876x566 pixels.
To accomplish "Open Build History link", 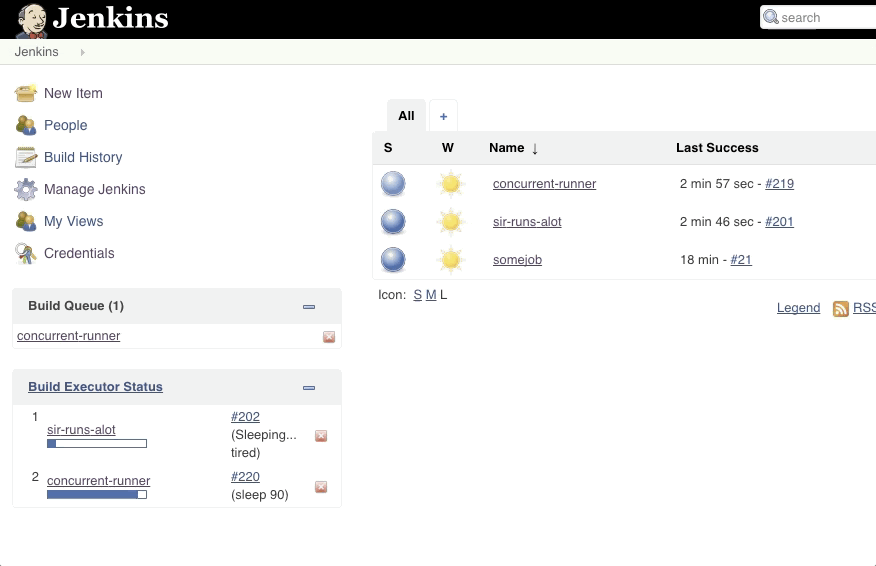I will click(x=83, y=157).
